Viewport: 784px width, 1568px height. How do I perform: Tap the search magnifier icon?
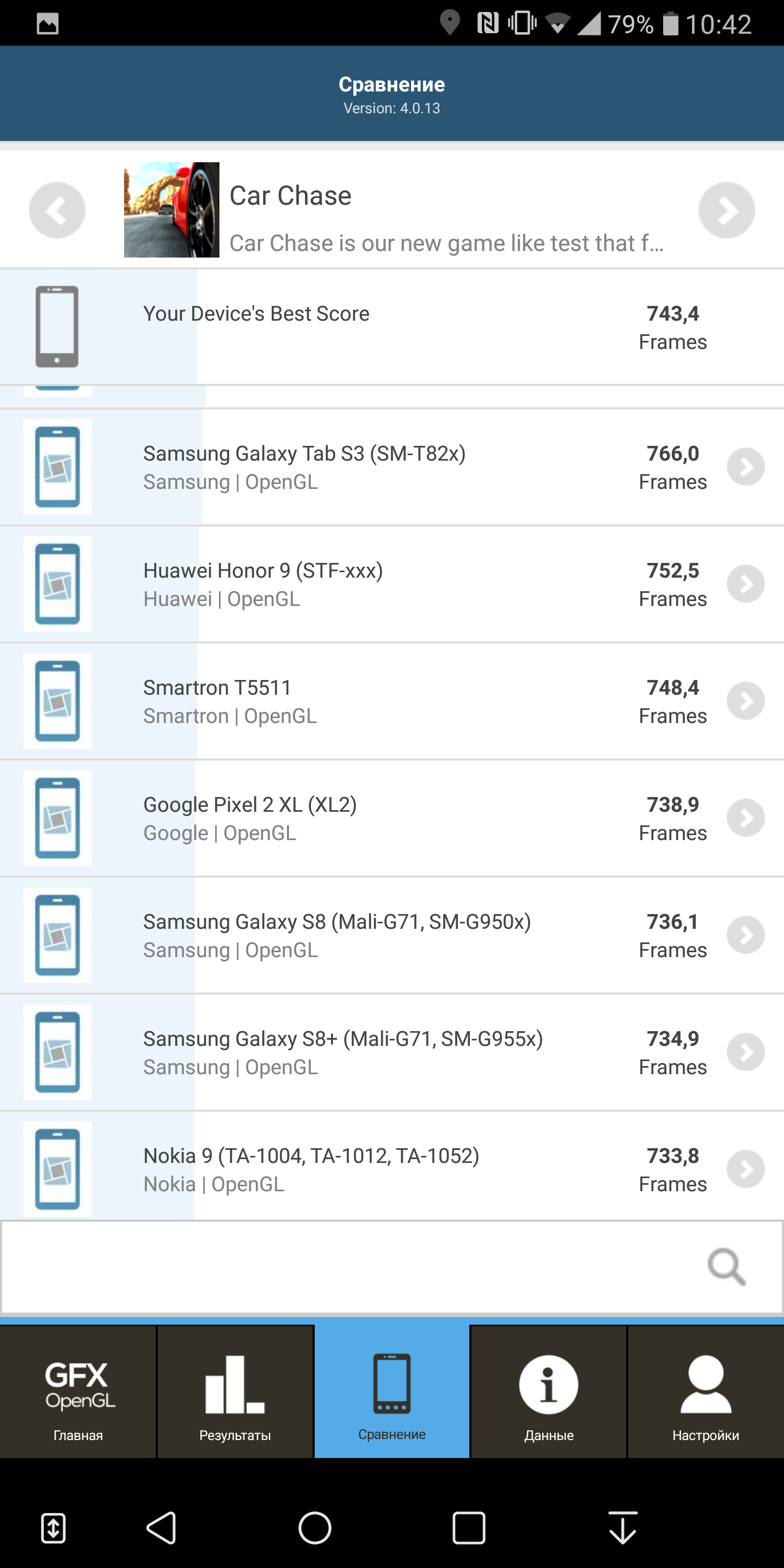tap(726, 1267)
